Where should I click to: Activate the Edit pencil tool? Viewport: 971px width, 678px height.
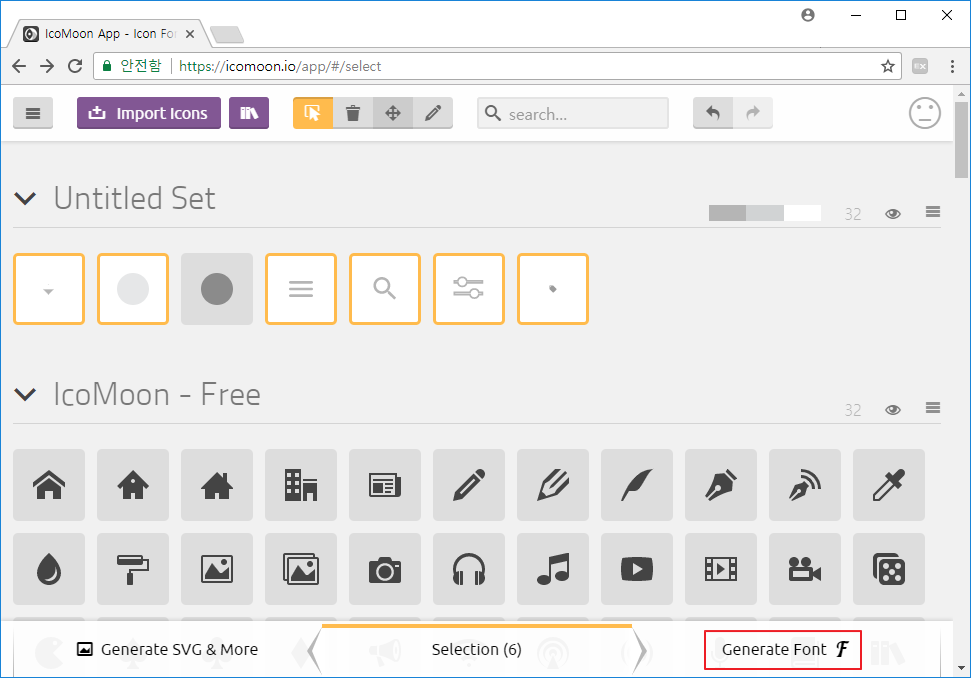(x=433, y=113)
